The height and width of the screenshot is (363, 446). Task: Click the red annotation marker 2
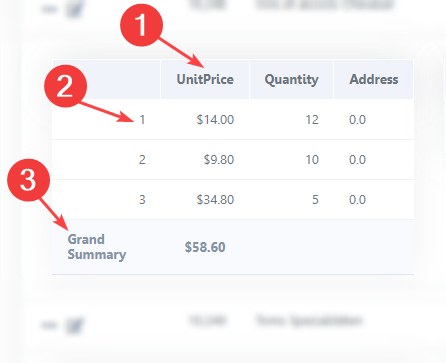(65, 86)
